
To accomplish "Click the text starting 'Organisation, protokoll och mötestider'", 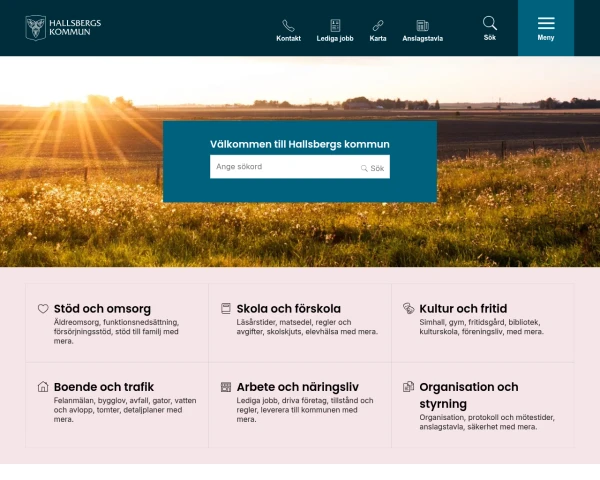I will pyautogui.click(x=487, y=422).
